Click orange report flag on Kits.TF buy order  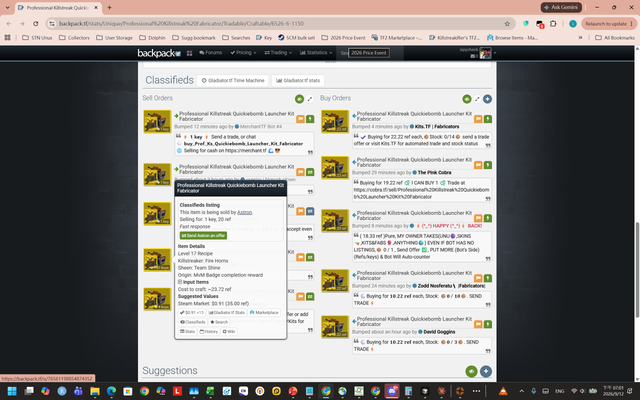pos(478,119)
